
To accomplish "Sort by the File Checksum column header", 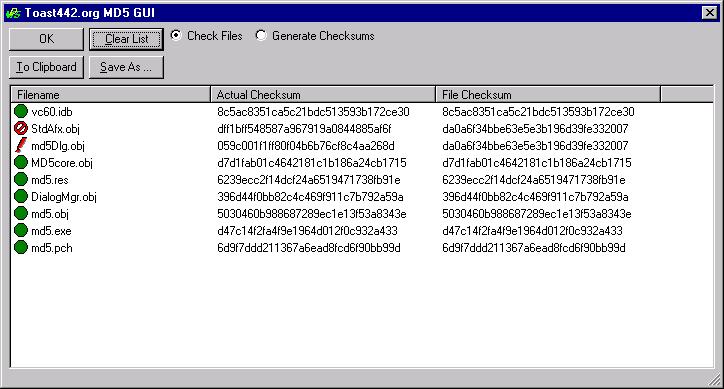I will (x=548, y=95).
